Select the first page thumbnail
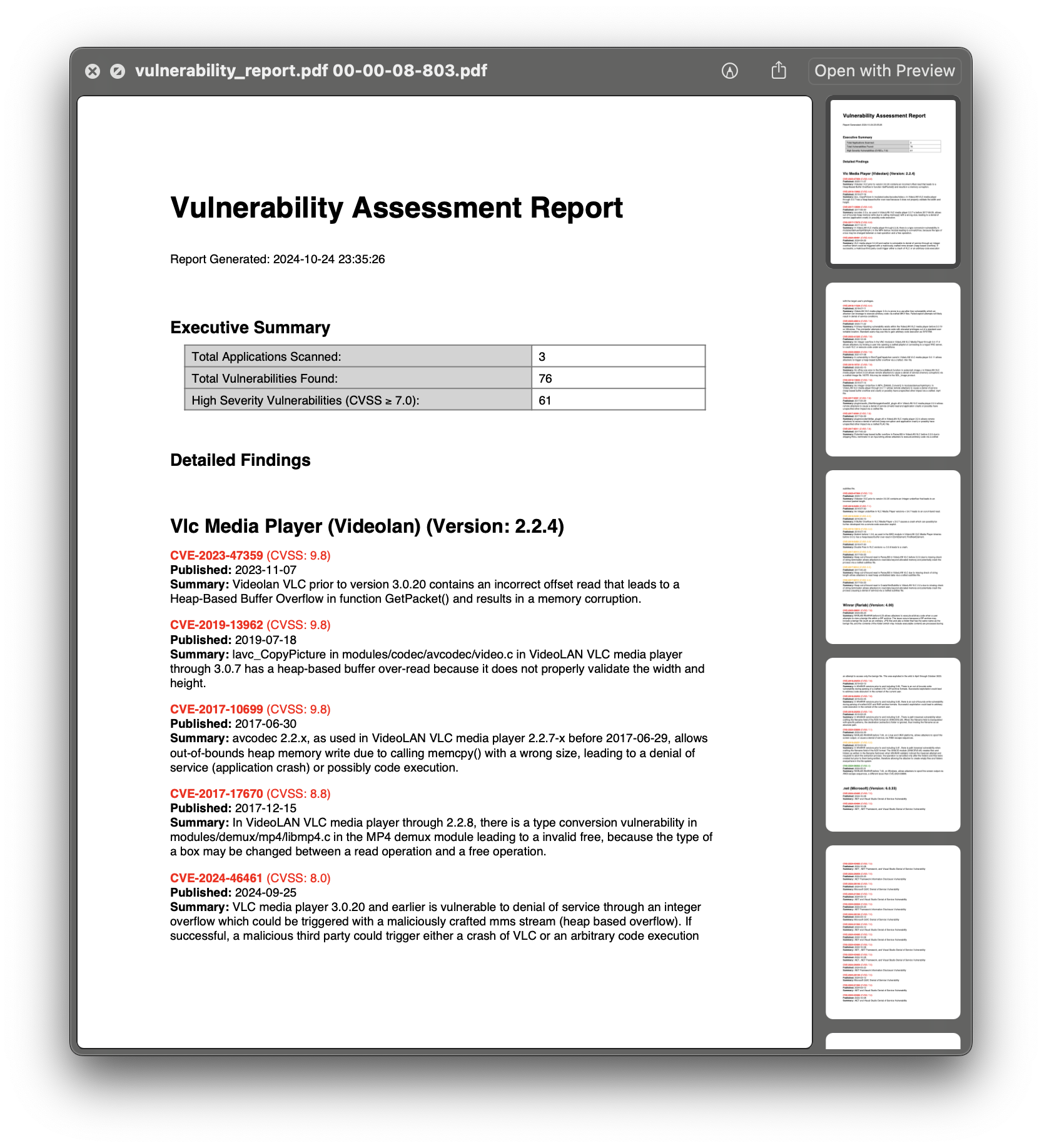 [893, 182]
